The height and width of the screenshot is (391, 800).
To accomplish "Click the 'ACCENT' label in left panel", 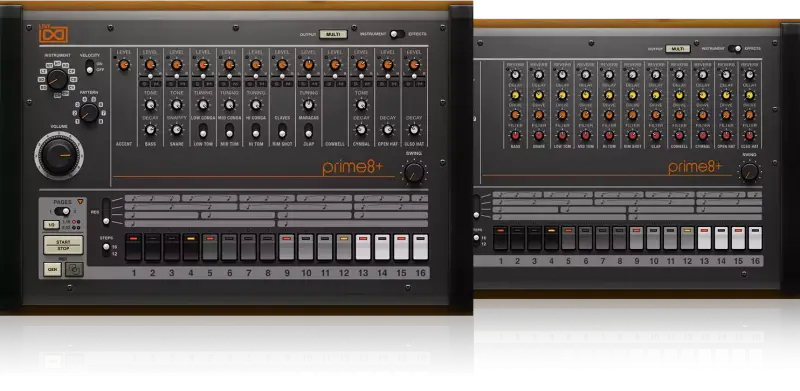I will click(x=123, y=144).
